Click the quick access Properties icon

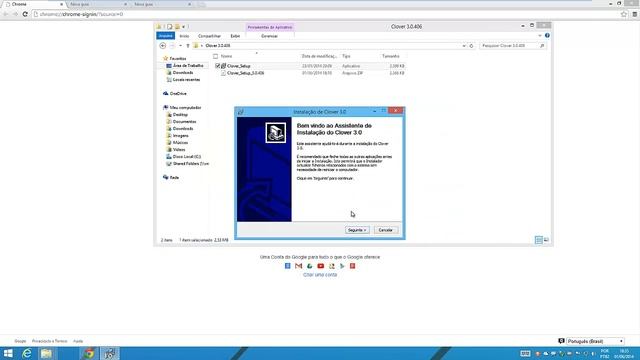click(170, 27)
